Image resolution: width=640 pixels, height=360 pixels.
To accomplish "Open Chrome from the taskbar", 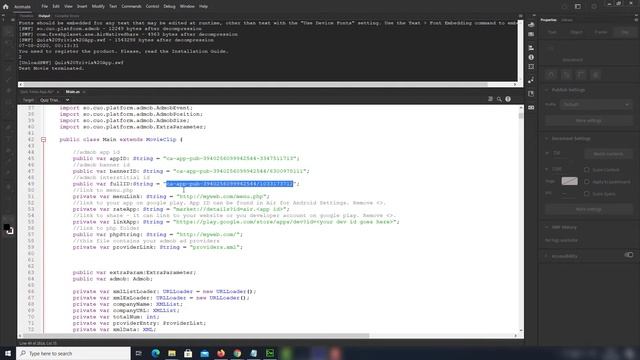I will click(237, 353).
